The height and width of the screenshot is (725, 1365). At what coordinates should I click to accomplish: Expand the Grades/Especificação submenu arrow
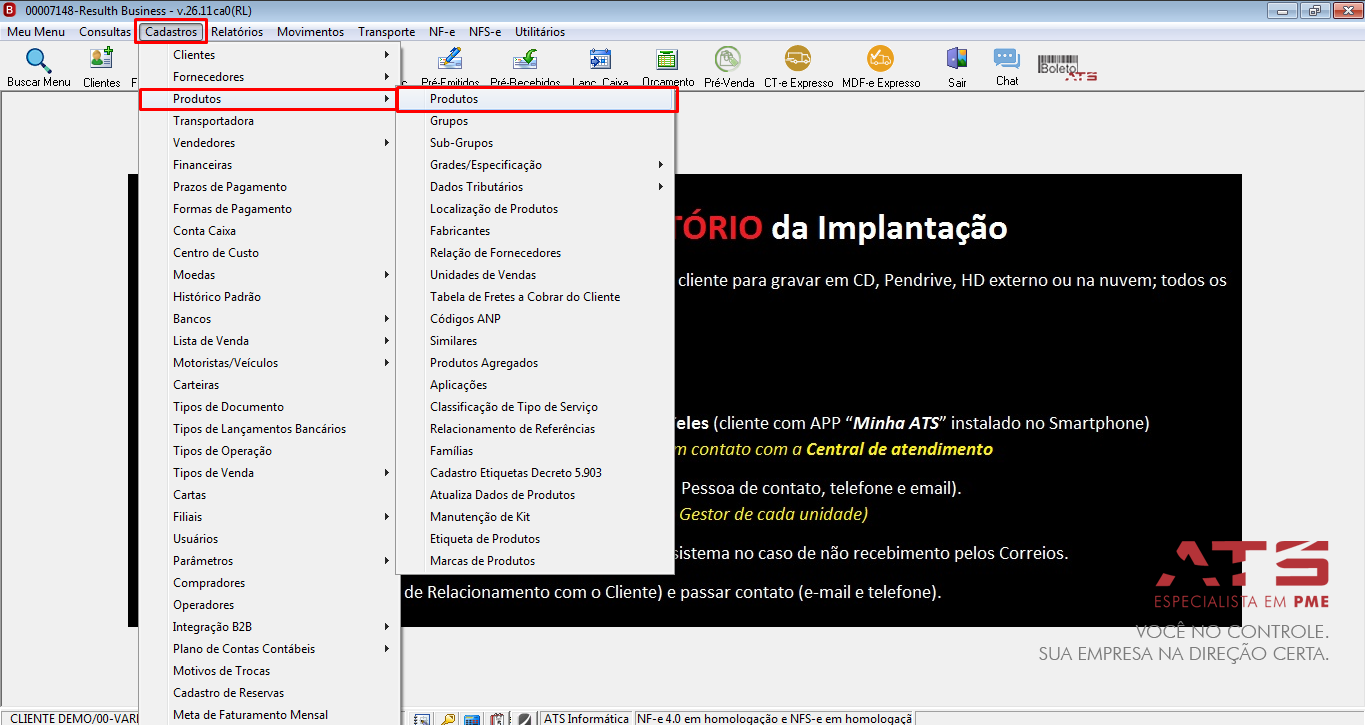661,165
